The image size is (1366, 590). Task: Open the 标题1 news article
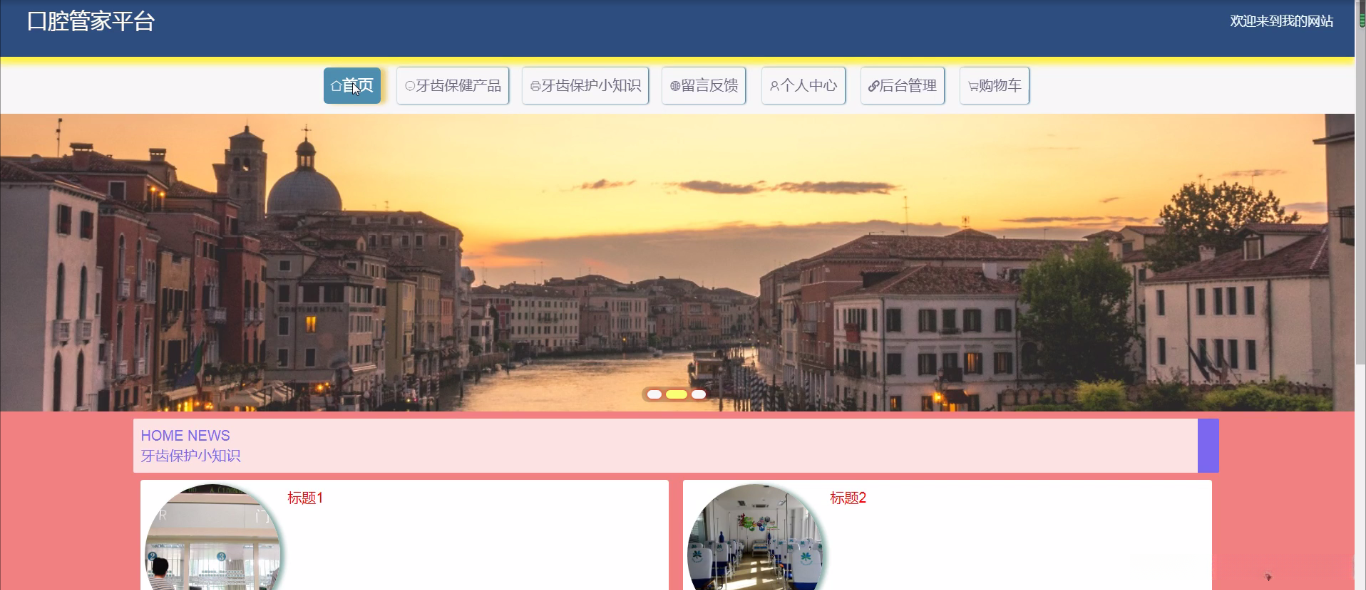click(305, 498)
